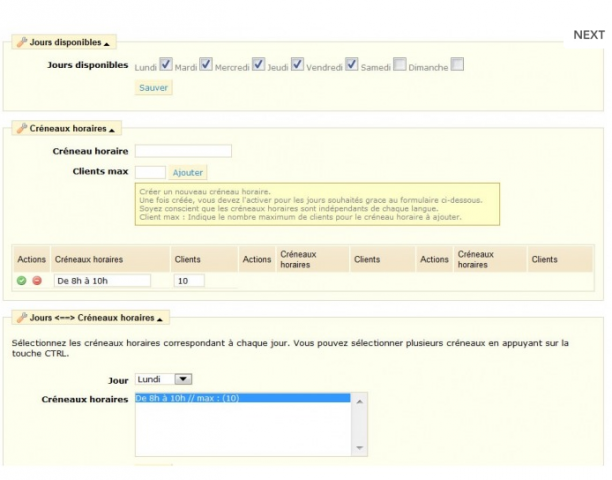The height and width of the screenshot is (480, 612).
Task: Click the Clients field containing 10
Action: coord(189,281)
